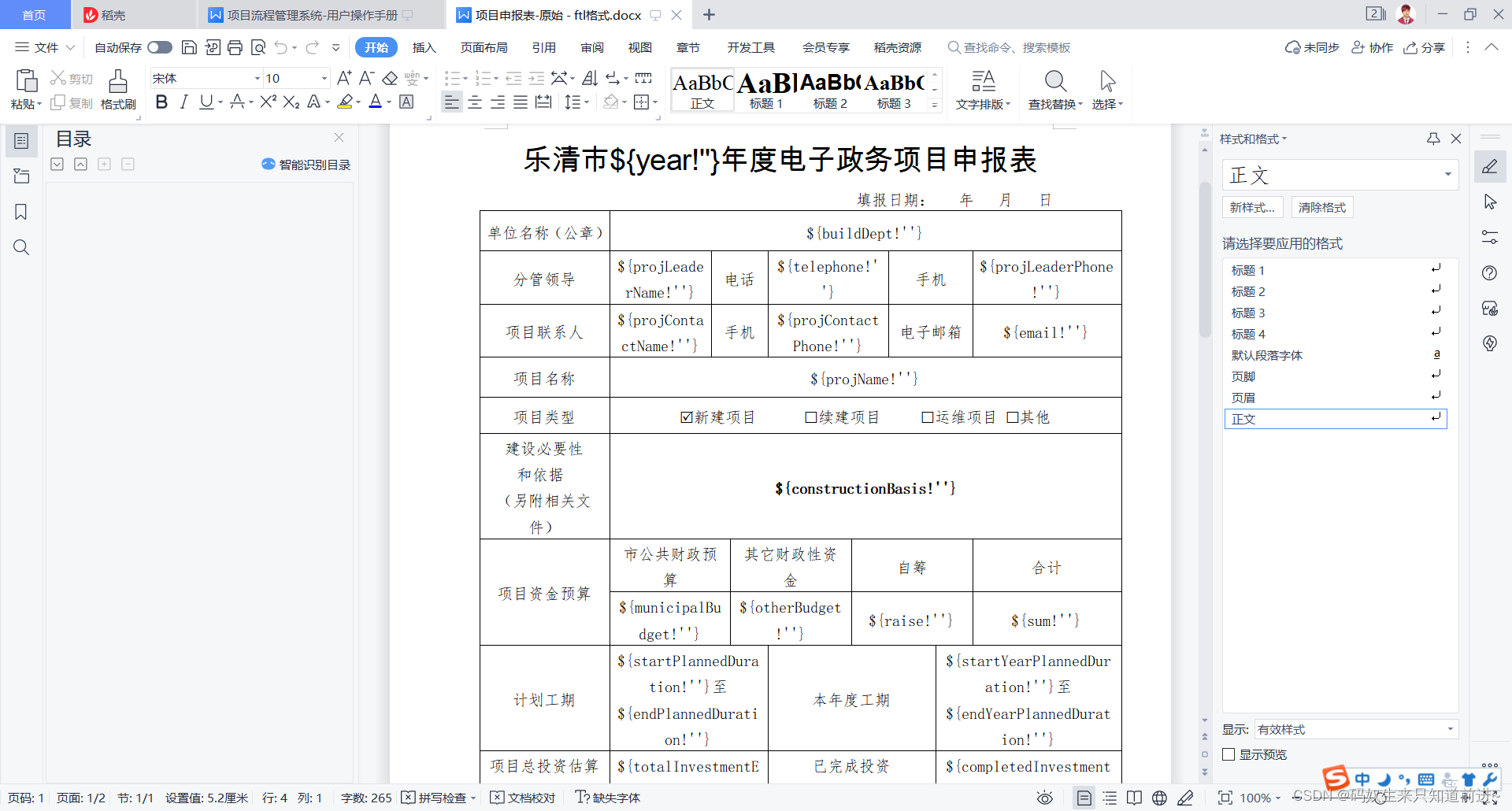Click Increase indent icon

pyautogui.click(x=536, y=78)
